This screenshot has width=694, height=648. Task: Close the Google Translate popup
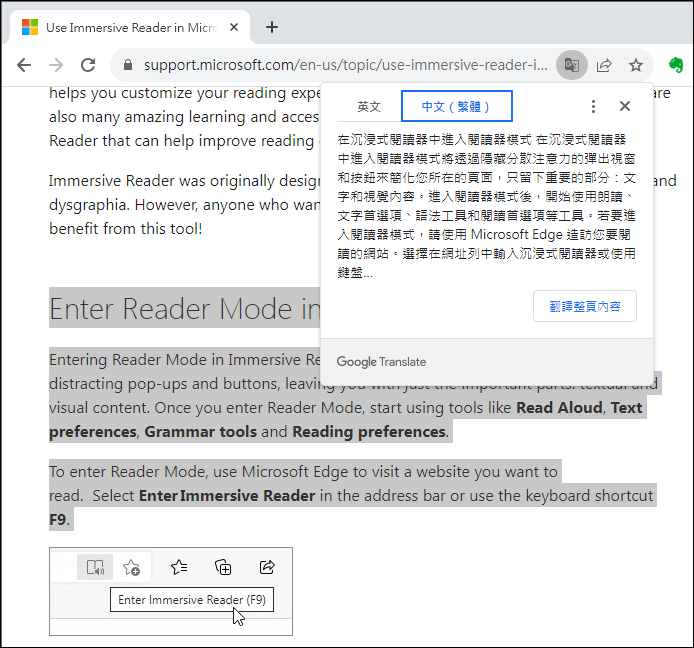click(625, 106)
